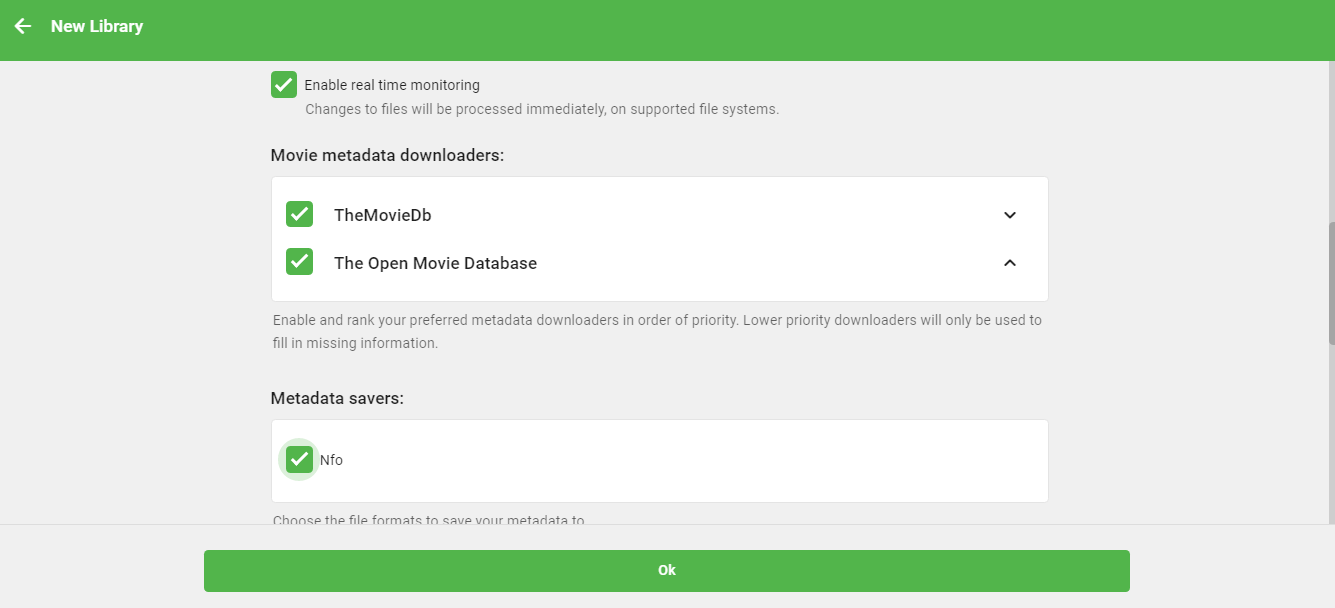1335x608 pixels.
Task: Move TheMovieDb down with chevron arrow
Action: 1010,215
